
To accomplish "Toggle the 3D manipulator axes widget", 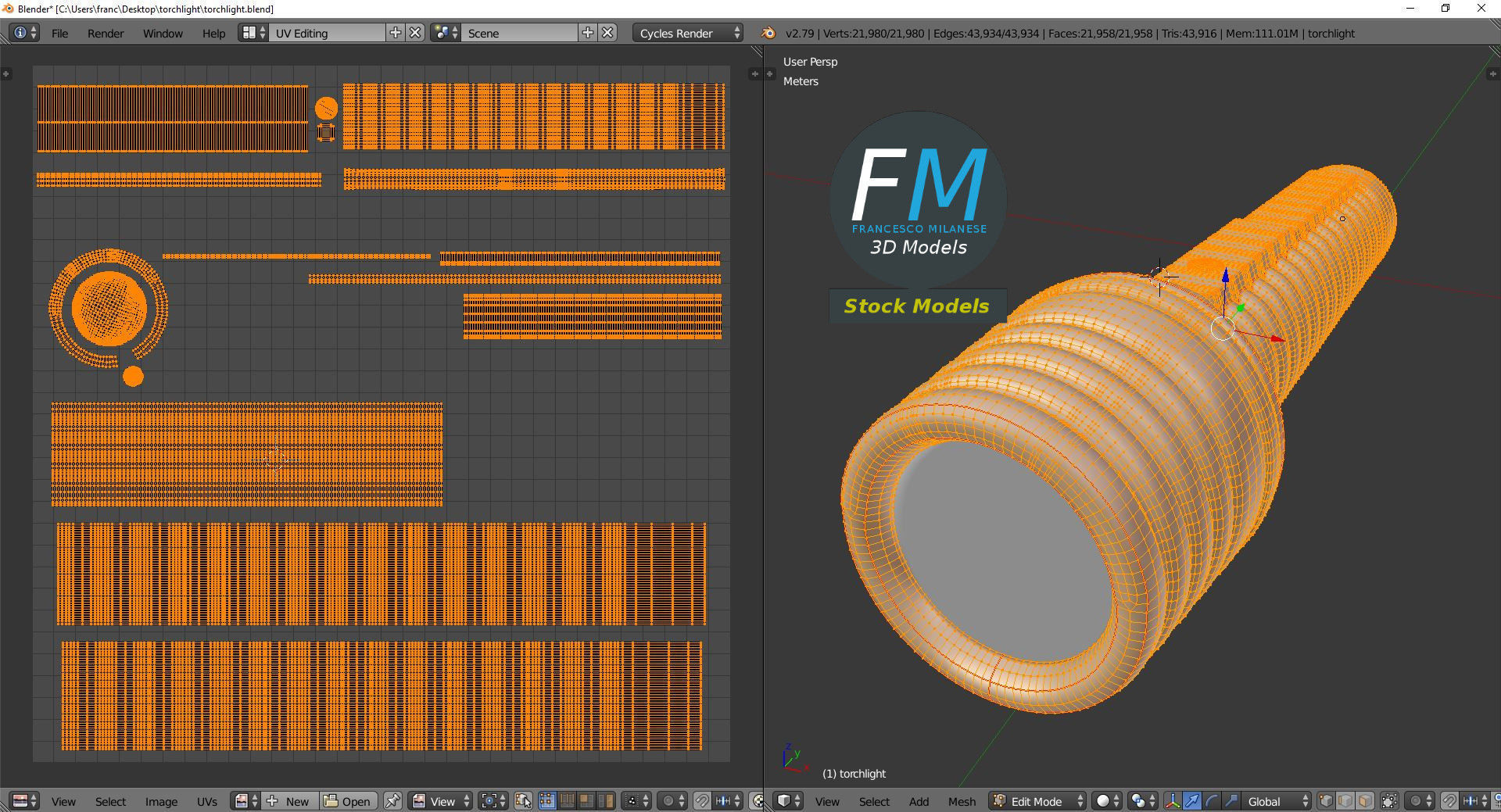I will pyautogui.click(x=1173, y=801).
